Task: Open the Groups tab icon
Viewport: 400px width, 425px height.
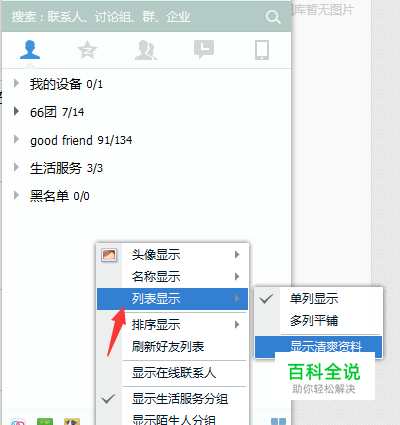Action: tap(146, 50)
